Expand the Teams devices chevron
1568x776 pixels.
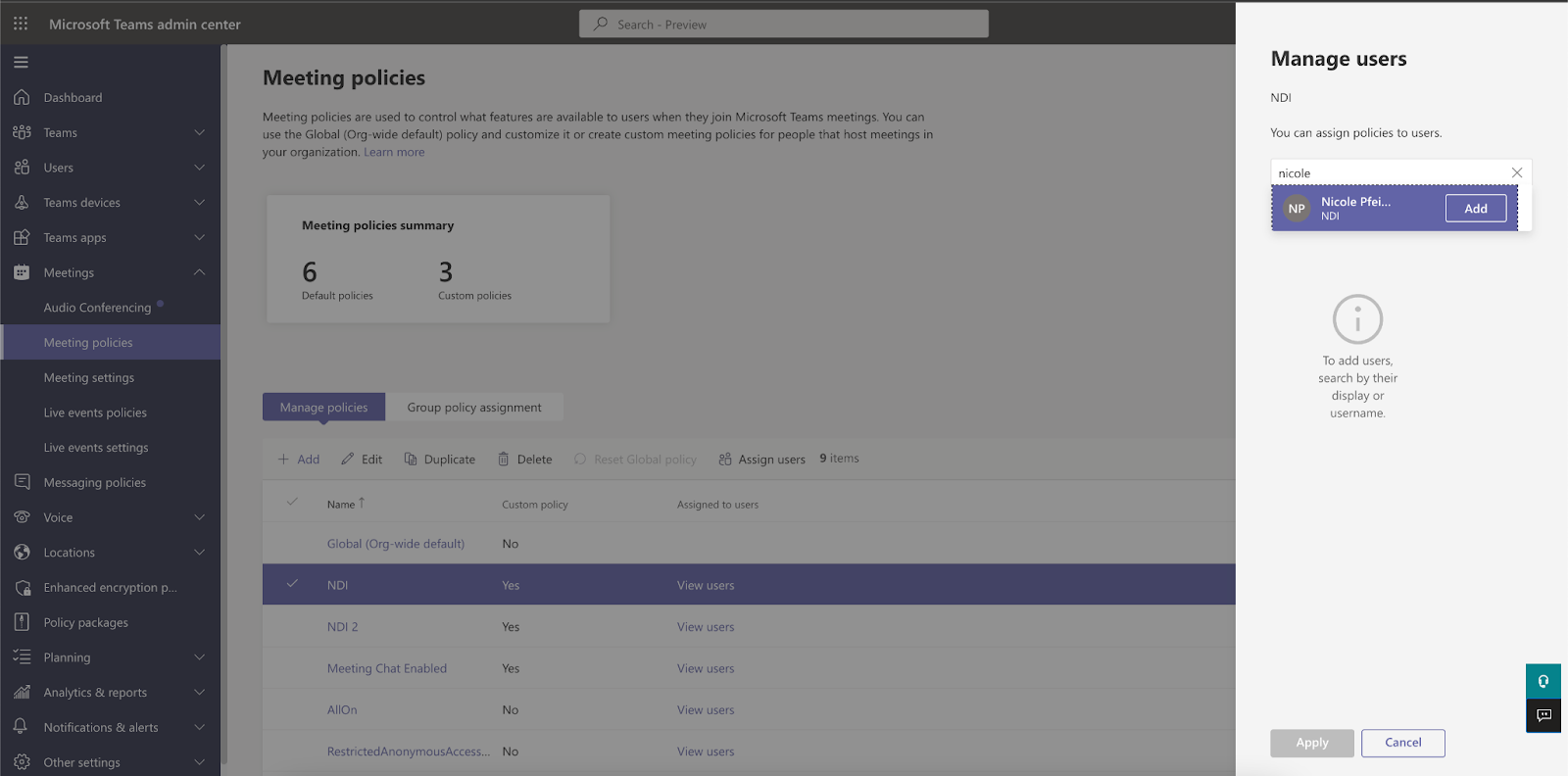pyautogui.click(x=200, y=203)
